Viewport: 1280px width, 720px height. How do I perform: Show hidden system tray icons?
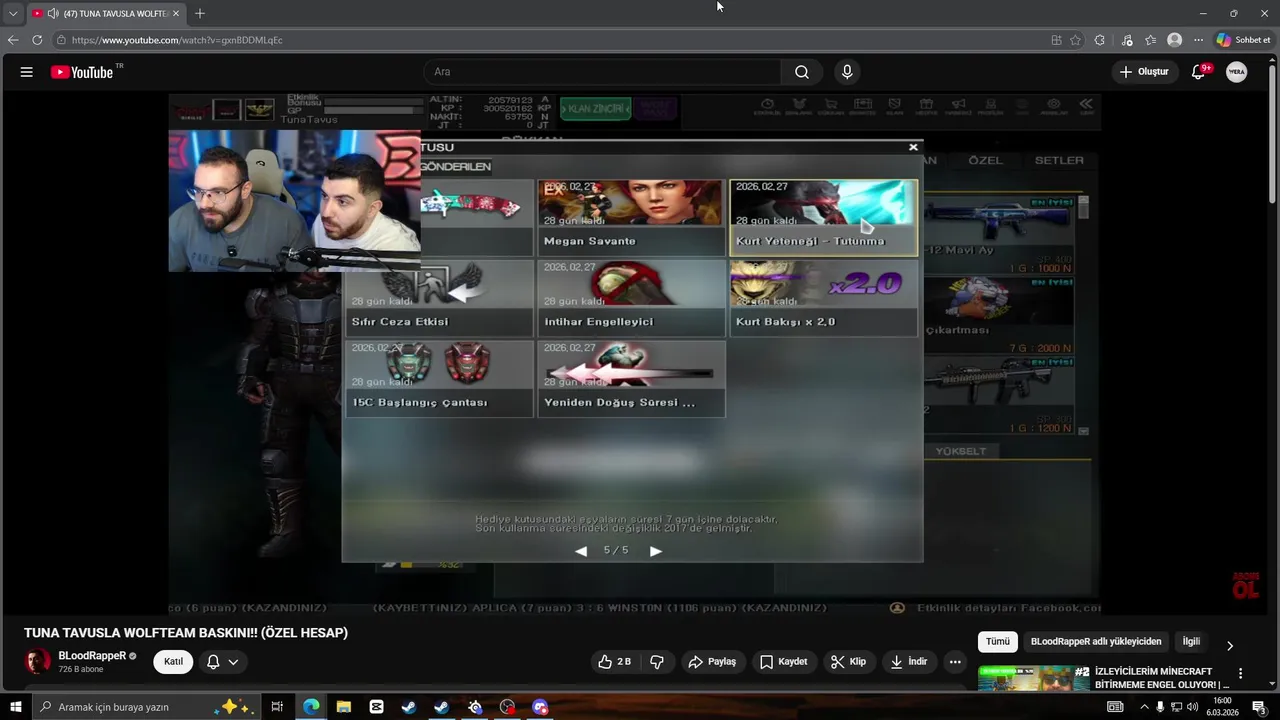point(1145,707)
